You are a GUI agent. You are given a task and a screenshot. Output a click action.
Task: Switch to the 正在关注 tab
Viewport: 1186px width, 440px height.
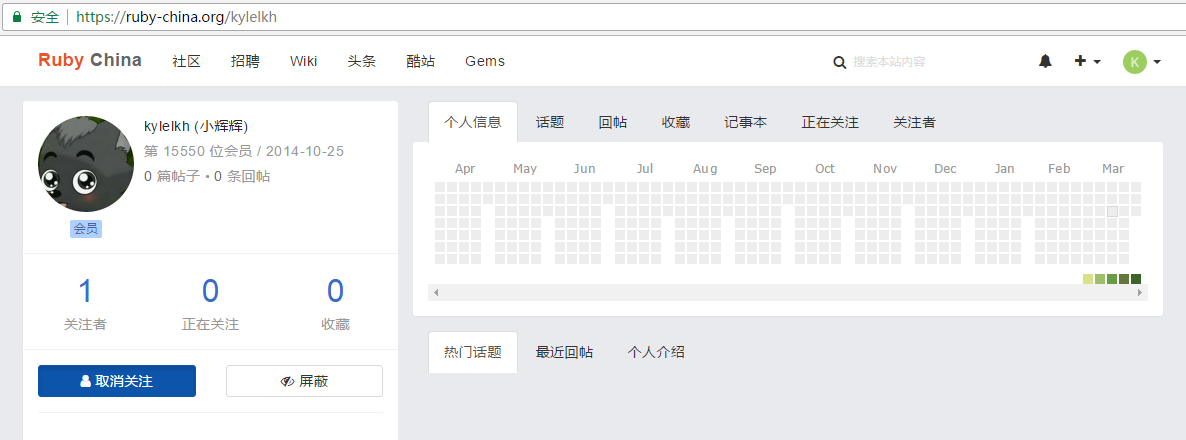tap(830, 122)
